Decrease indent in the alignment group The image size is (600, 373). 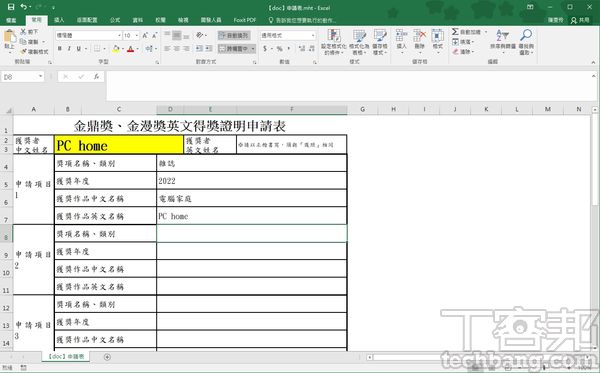pos(199,49)
